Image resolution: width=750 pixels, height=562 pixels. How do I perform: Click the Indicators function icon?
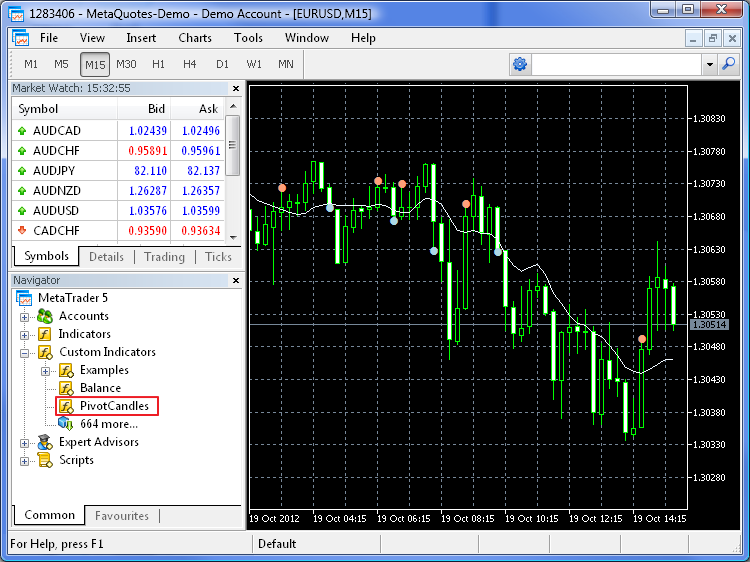point(45,334)
